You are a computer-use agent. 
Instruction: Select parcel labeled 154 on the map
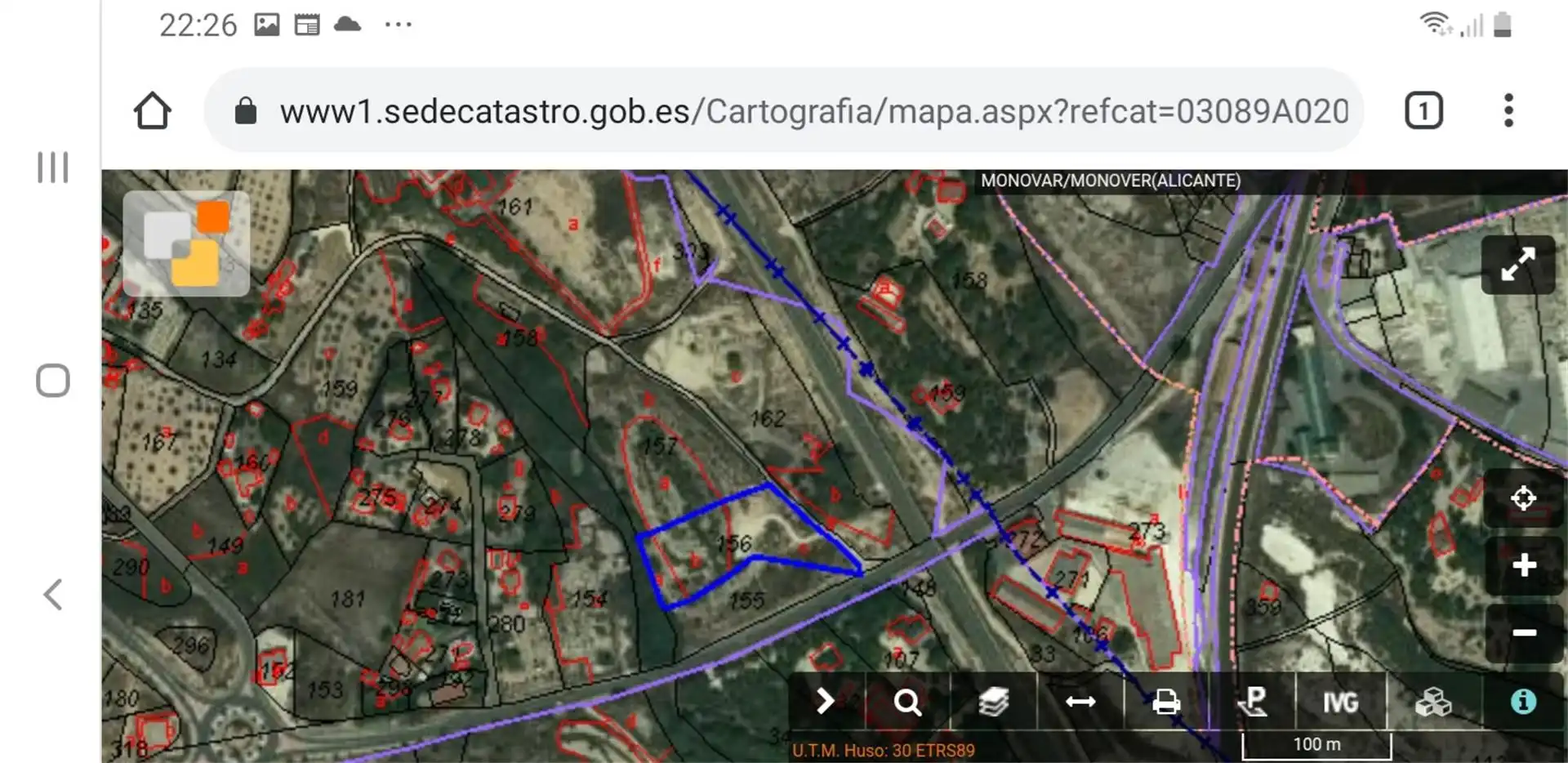[x=589, y=599]
